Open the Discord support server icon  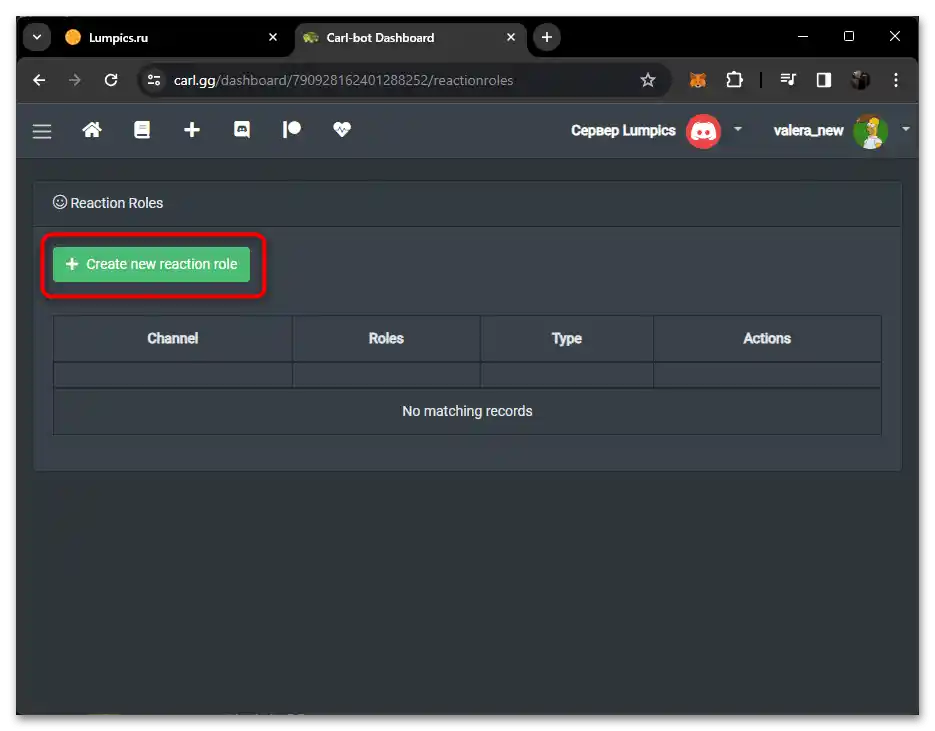tap(242, 129)
